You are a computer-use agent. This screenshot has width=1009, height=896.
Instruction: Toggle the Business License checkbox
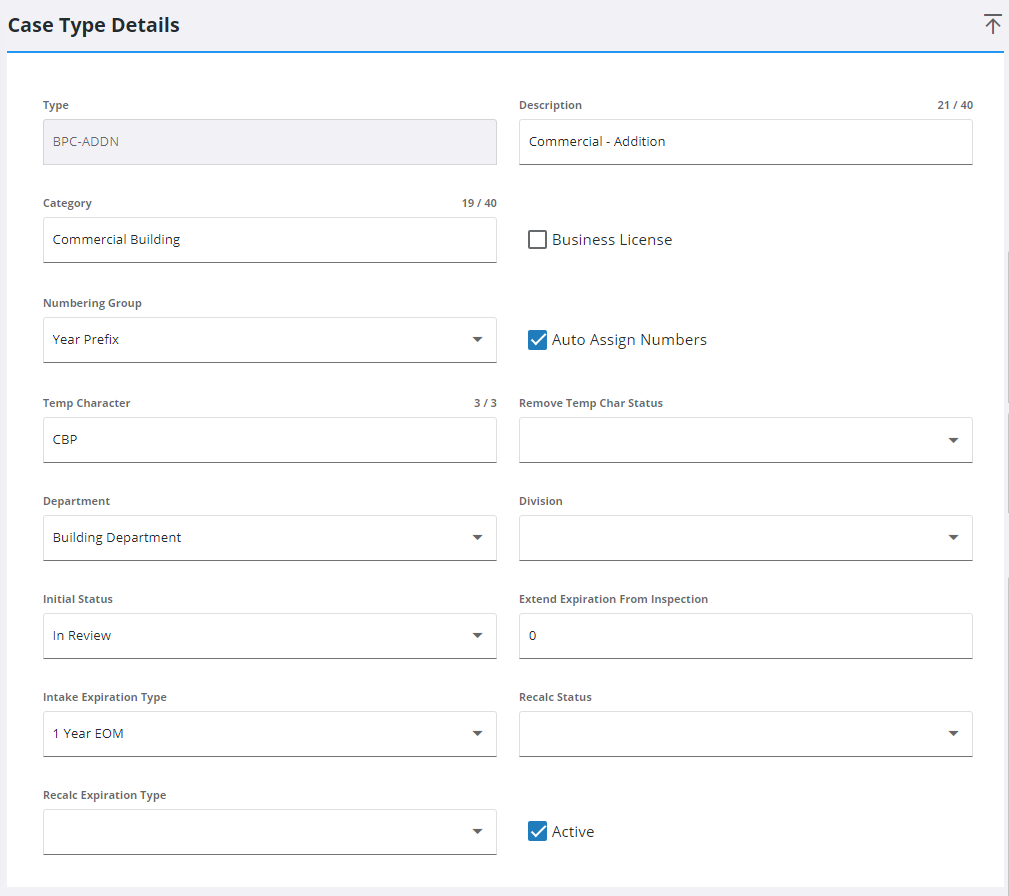pyautogui.click(x=537, y=239)
